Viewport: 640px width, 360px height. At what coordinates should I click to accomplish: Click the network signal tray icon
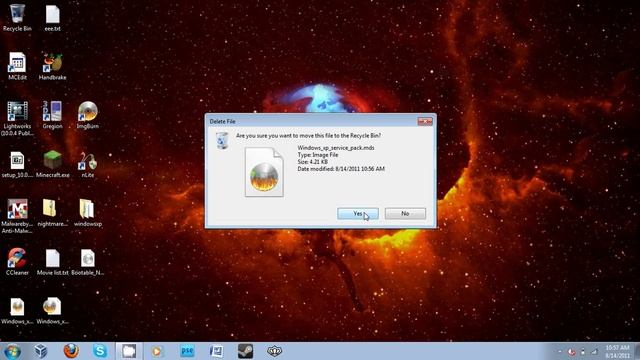[x=594, y=351]
